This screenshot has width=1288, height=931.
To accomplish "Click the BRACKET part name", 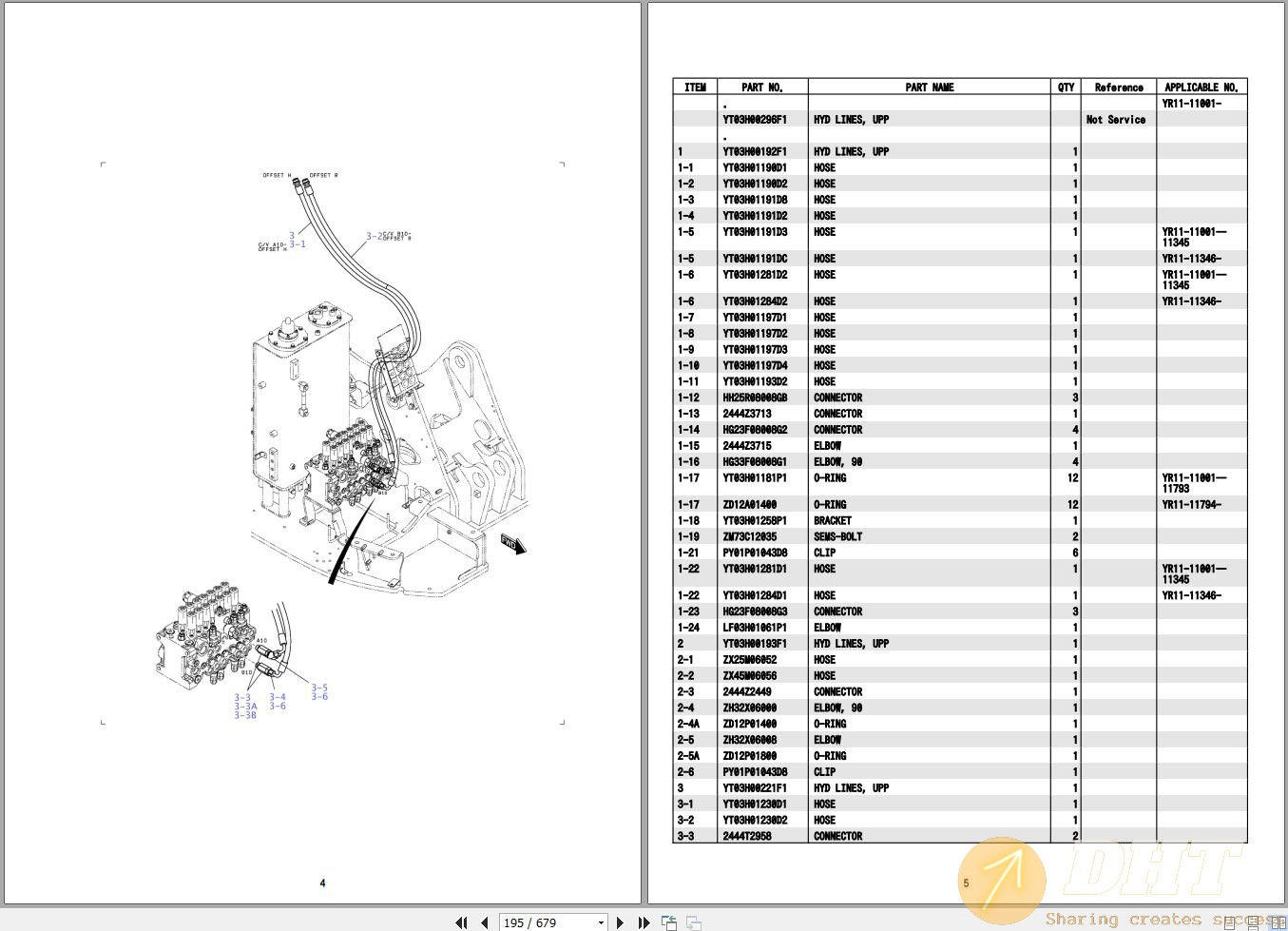I will point(833,521).
